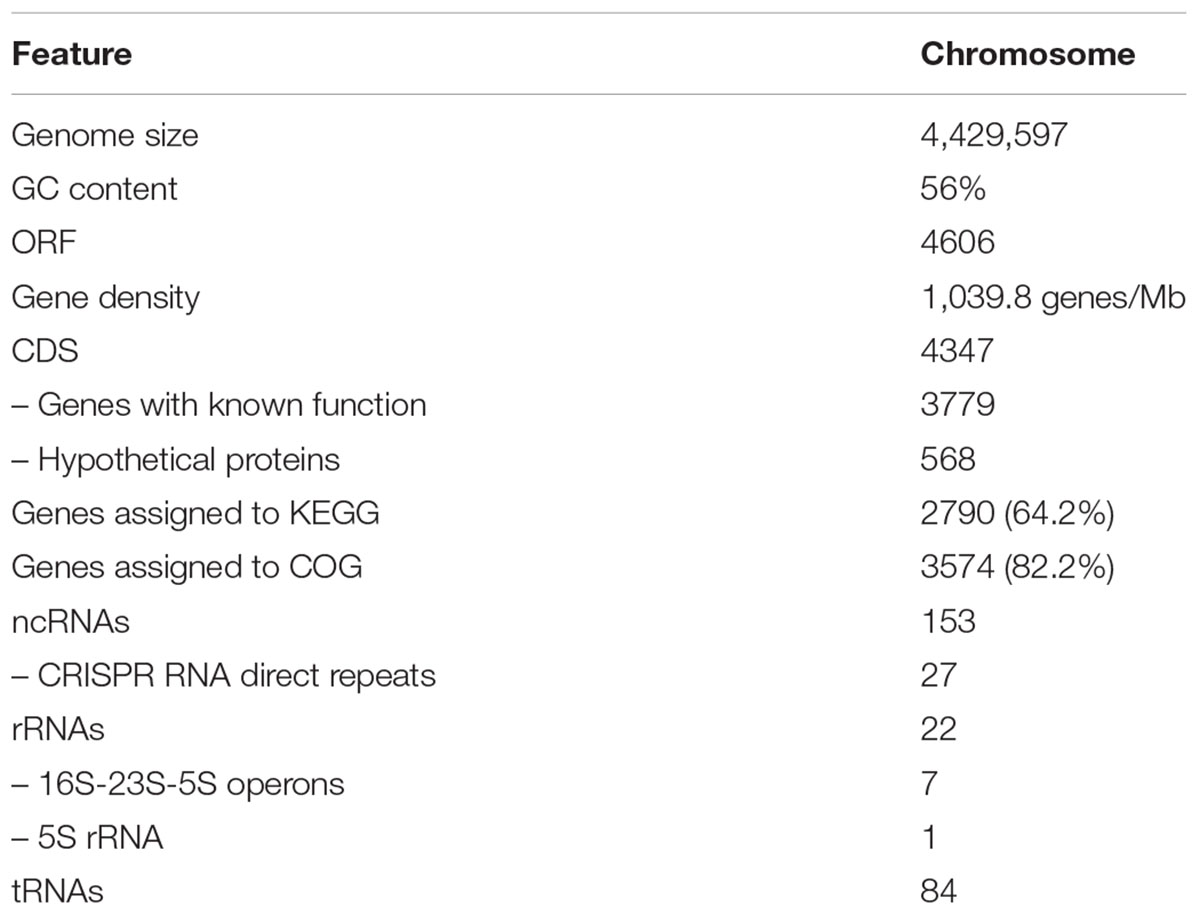1200x915 pixels.
Task: Click the Chromosome column header
Action: tap(1027, 53)
